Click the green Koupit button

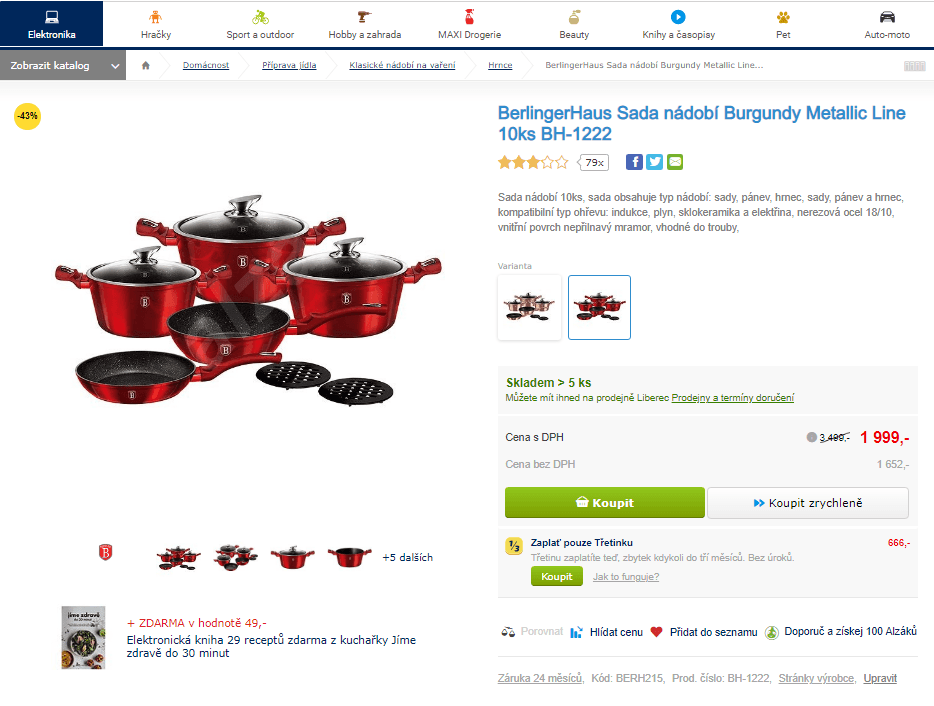pyautogui.click(x=605, y=503)
